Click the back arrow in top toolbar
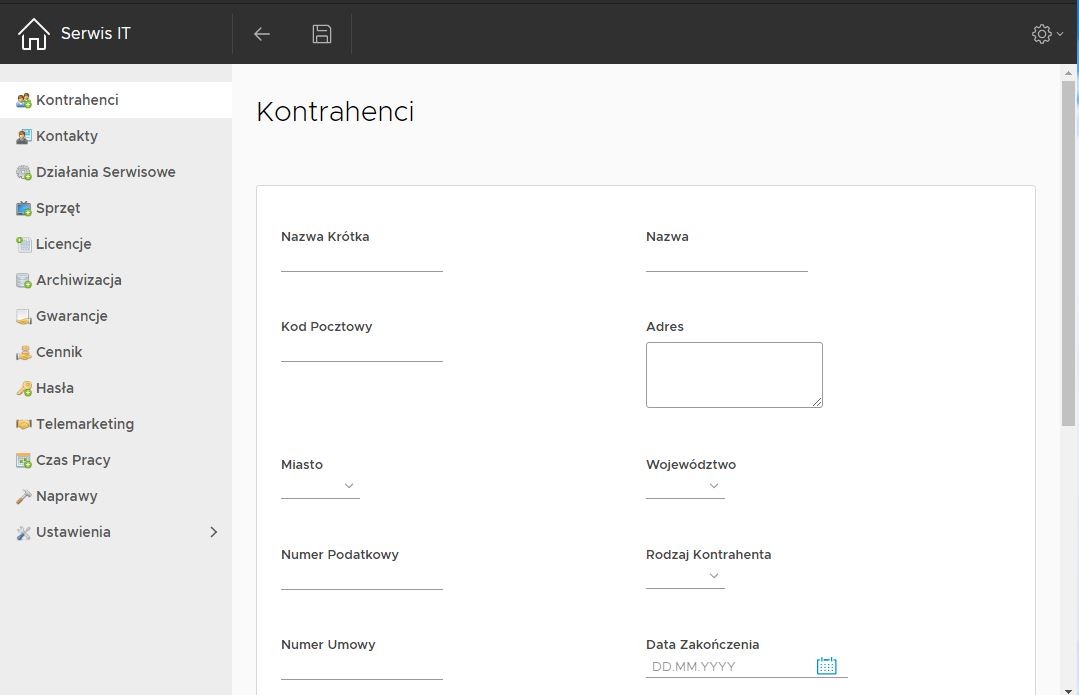 tap(262, 34)
